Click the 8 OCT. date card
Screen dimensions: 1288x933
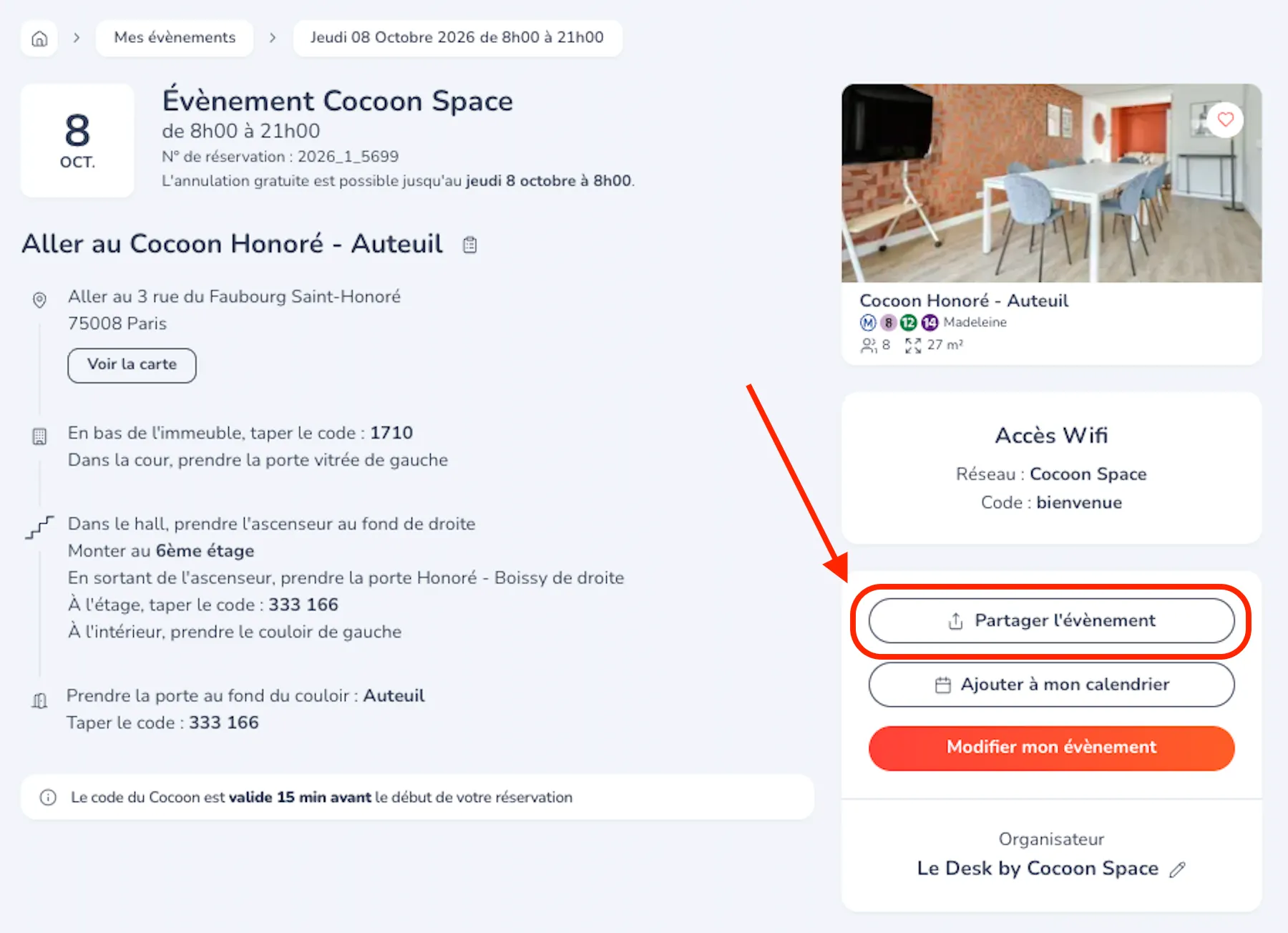pyautogui.click(x=77, y=140)
